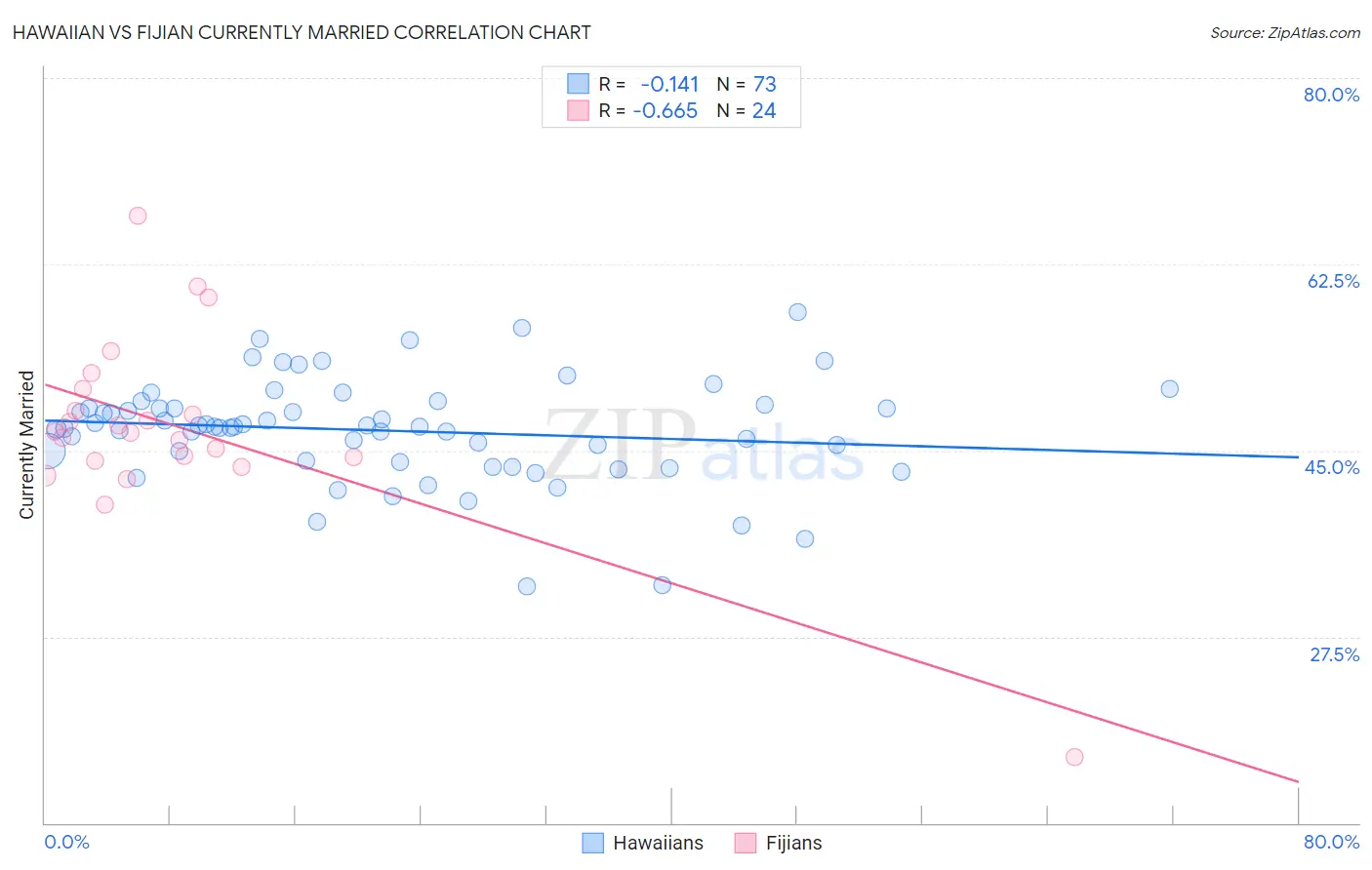Select the Hawaiians legend label

[x=658, y=843]
